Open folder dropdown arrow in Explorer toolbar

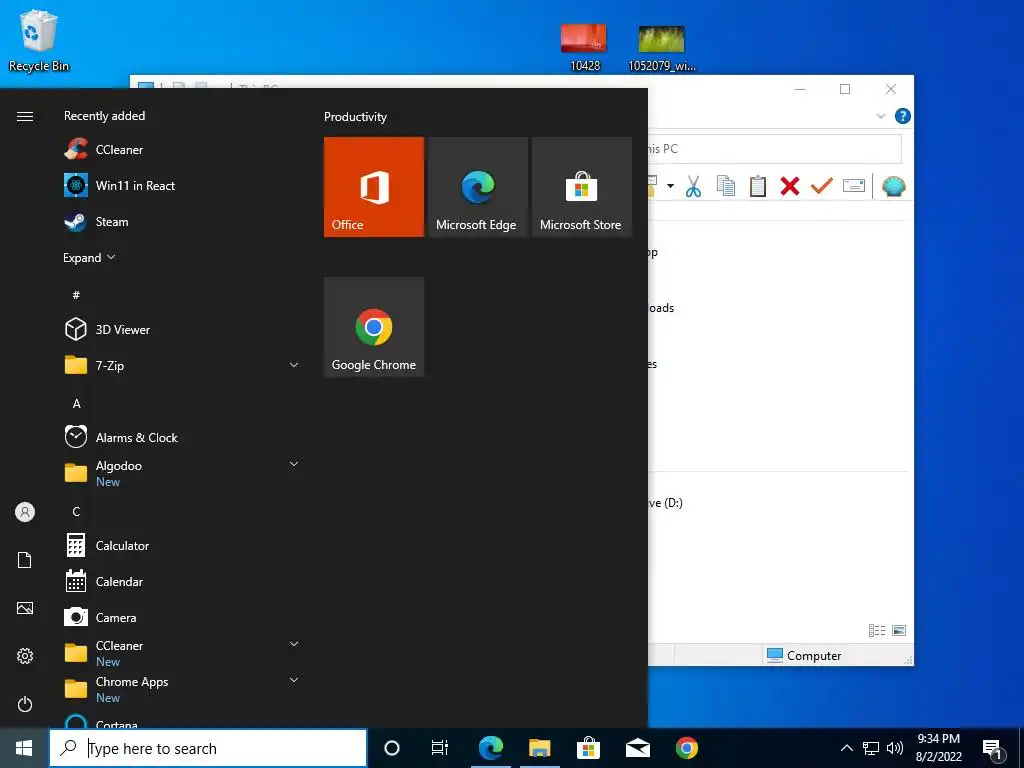click(670, 186)
